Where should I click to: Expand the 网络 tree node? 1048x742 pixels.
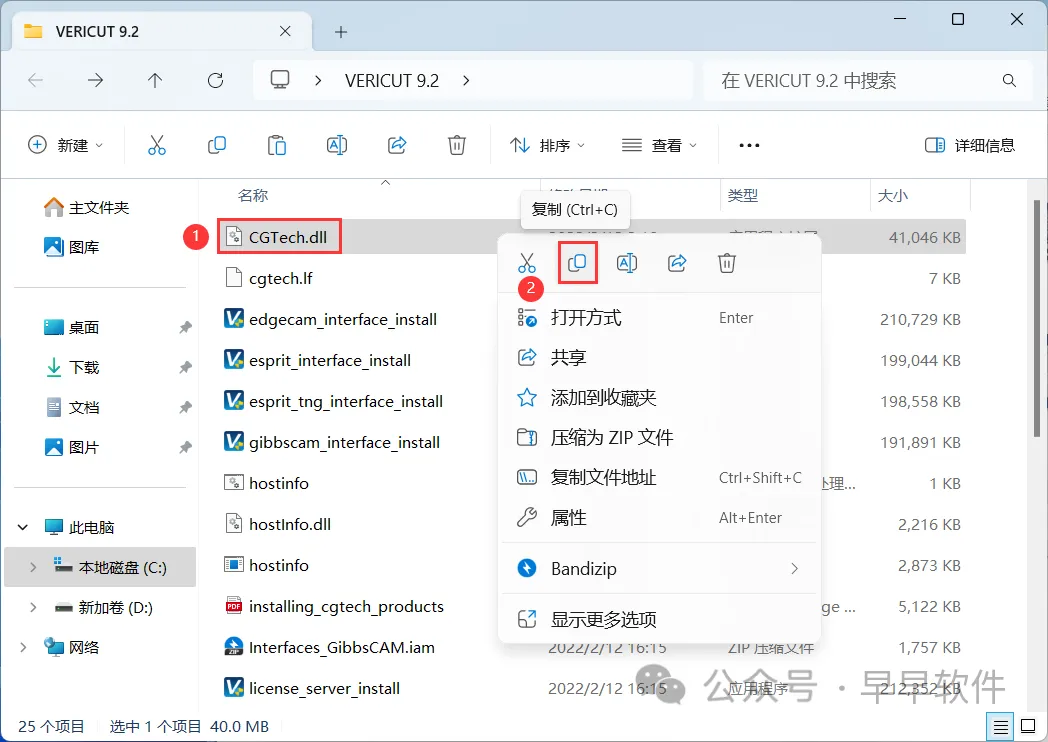(23, 647)
